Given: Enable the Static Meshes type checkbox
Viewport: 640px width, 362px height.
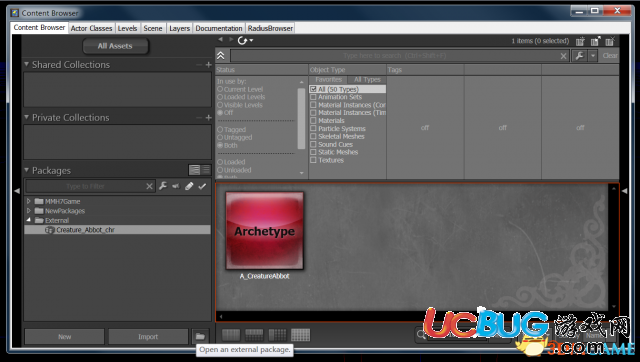Looking at the screenshot, I should (x=313, y=152).
